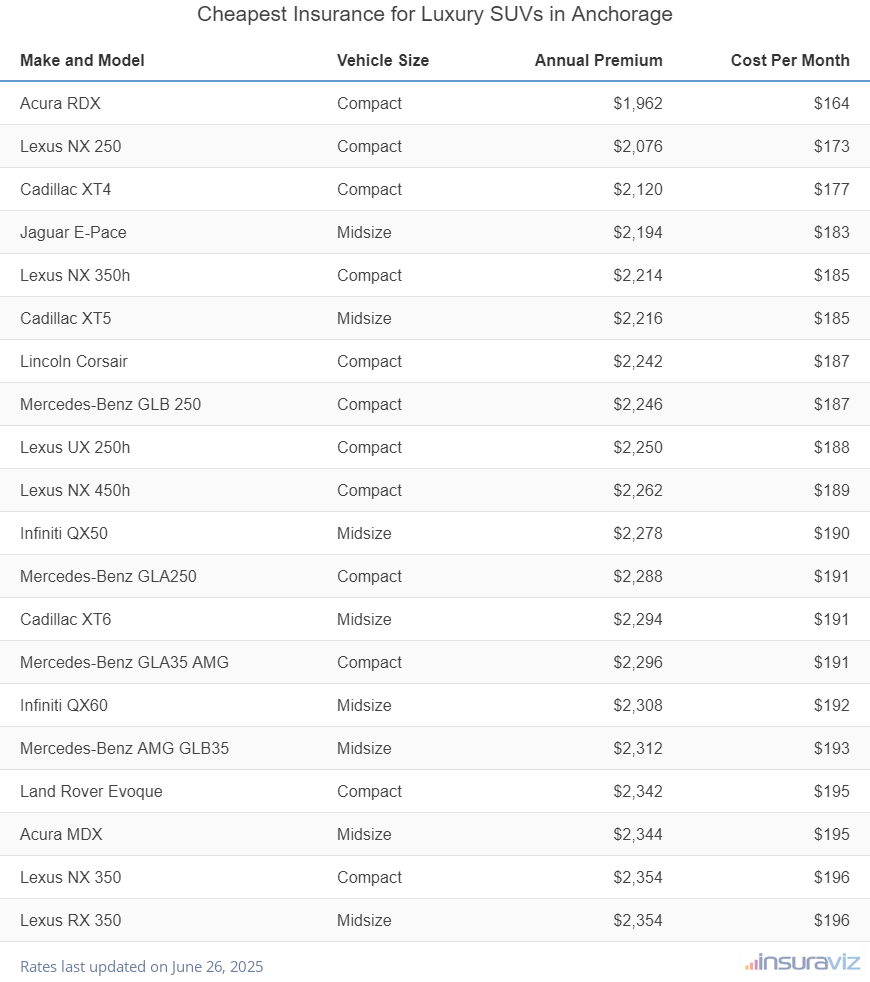Select the Jaguar E-Pace row
This screenshot has width=870, height=982.
73,232
